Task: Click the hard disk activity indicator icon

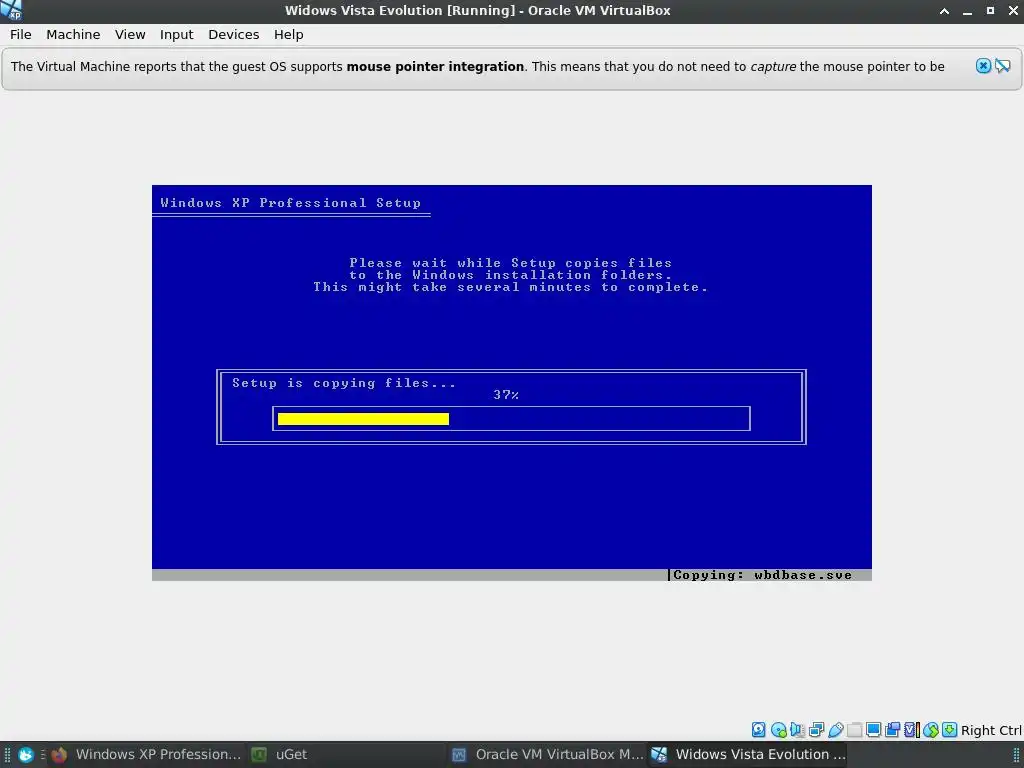Action: [x=758, y=729]
